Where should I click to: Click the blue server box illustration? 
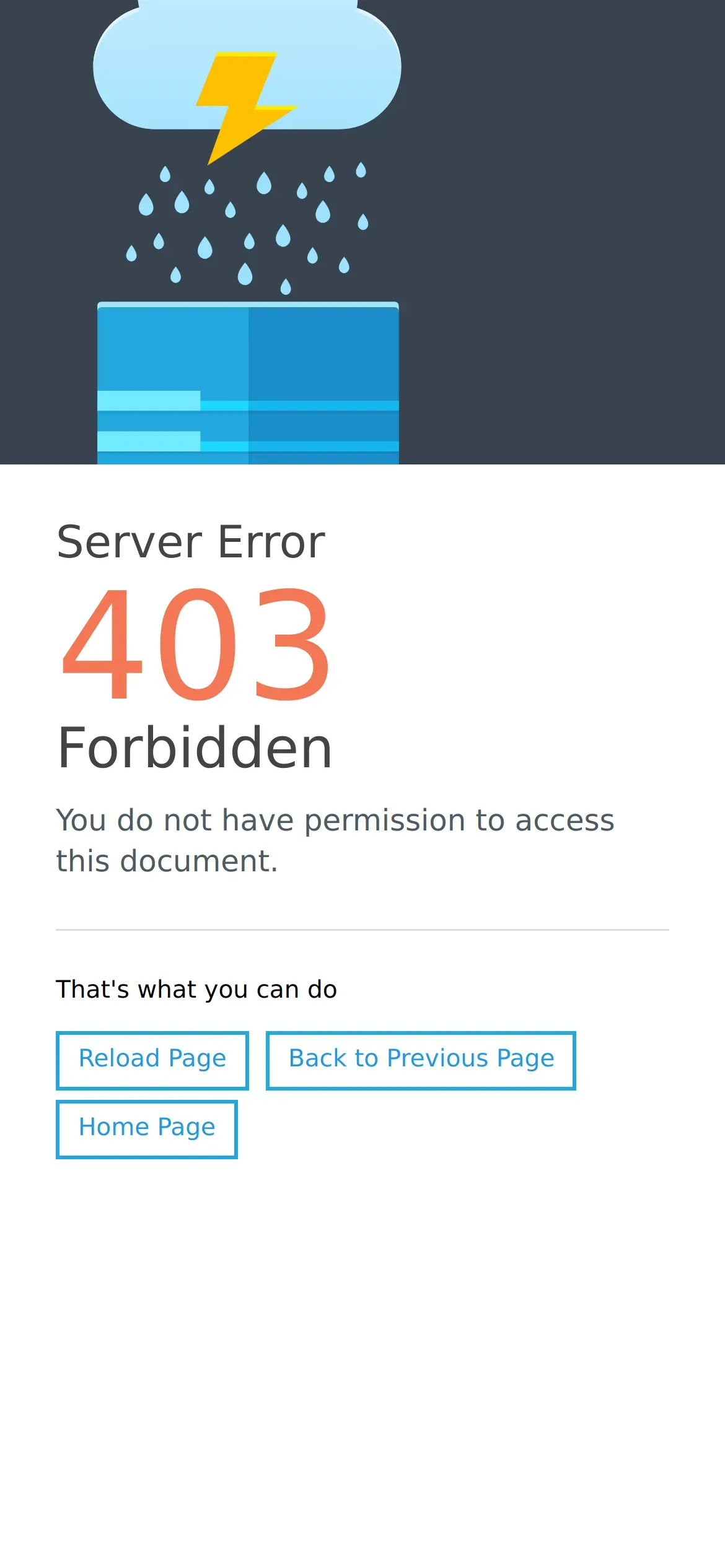point(248,383)
